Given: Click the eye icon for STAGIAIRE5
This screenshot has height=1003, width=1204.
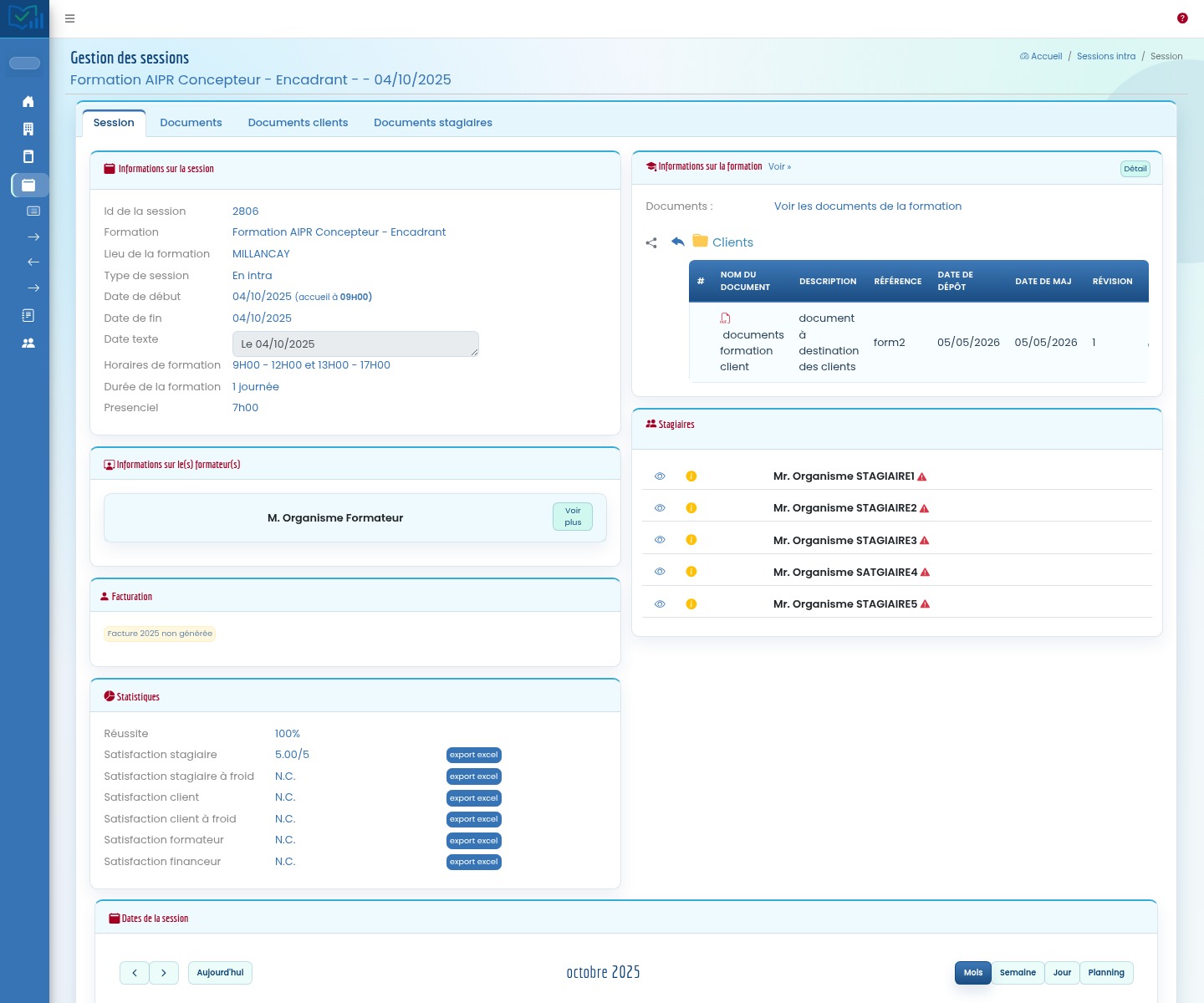Looking at the screenshot, I should (x=660, y=604).
